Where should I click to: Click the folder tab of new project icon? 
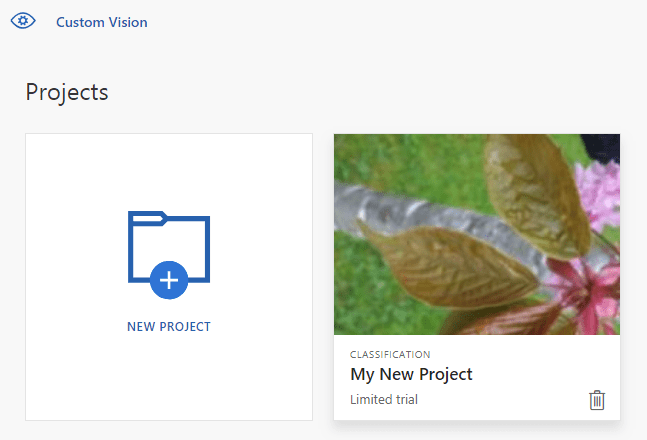(x=147, y=216)
